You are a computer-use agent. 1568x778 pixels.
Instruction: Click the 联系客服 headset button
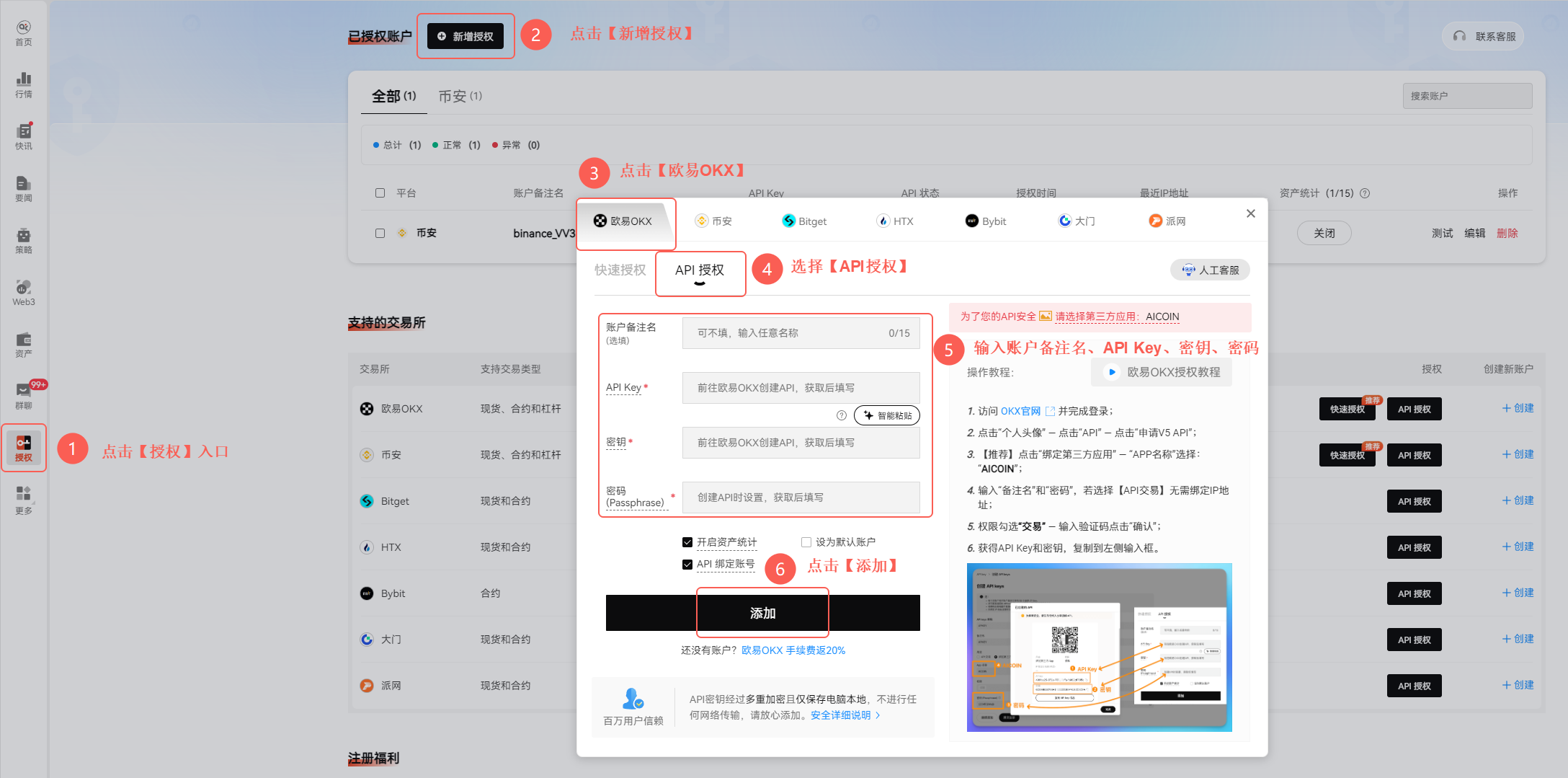[x=1484, y=36]
